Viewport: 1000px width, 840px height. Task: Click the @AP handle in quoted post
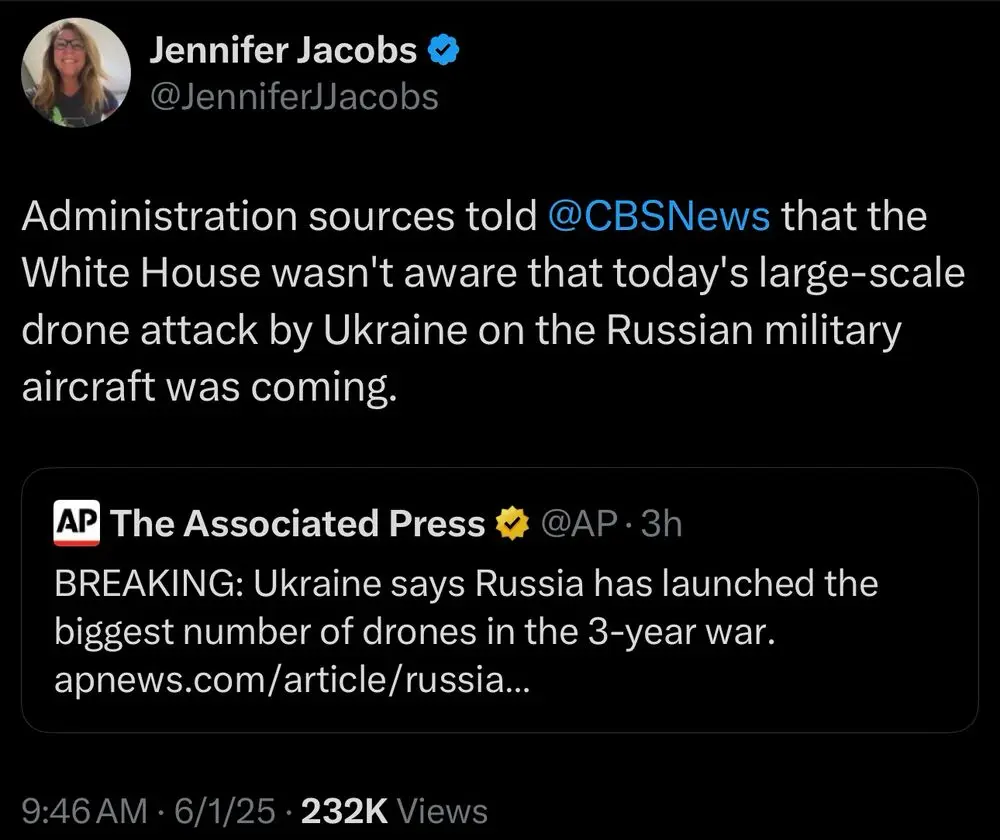pyautogui.click(x=577, y=523)
